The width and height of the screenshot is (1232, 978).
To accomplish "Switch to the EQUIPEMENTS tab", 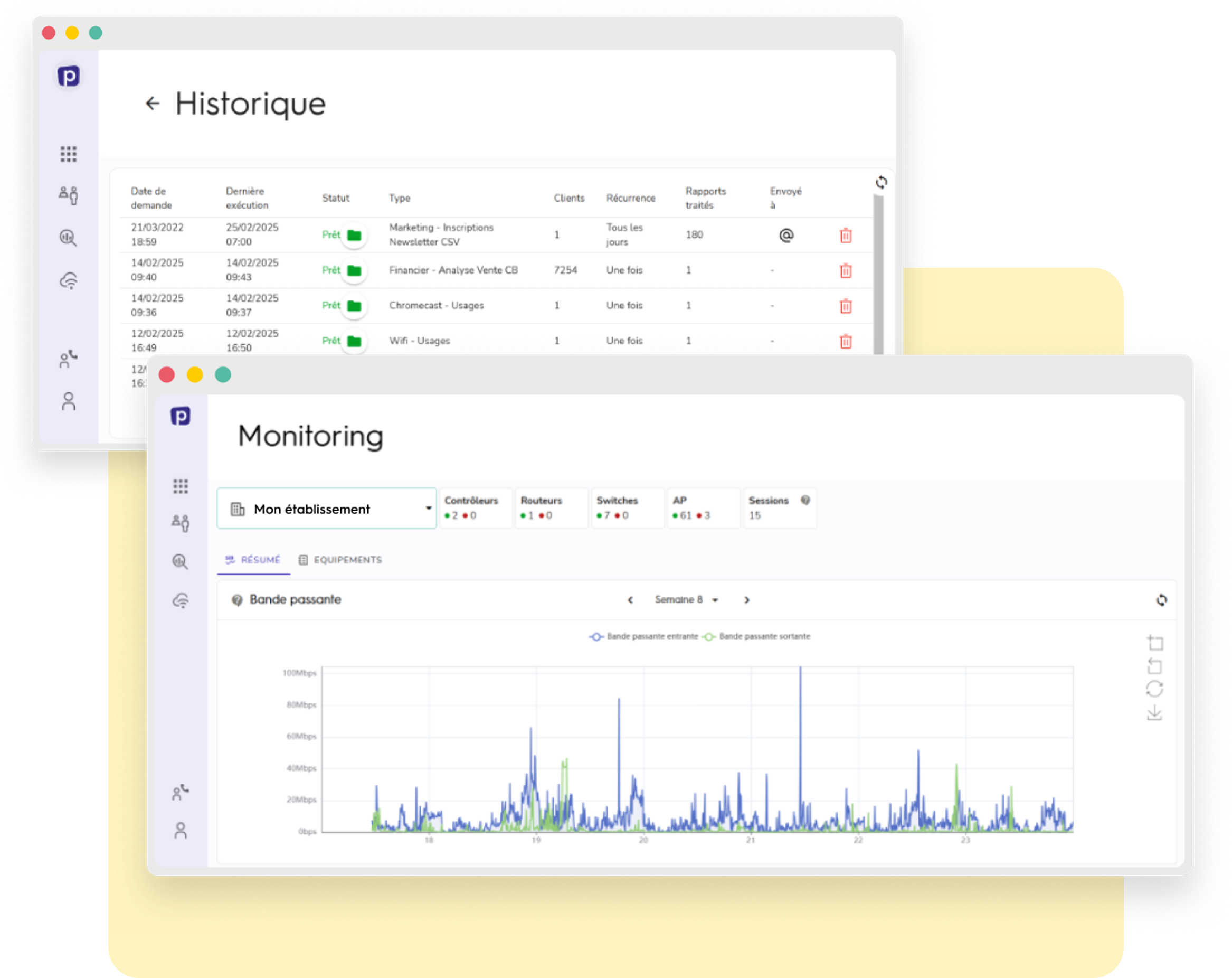I will click(x=340, y=560).
